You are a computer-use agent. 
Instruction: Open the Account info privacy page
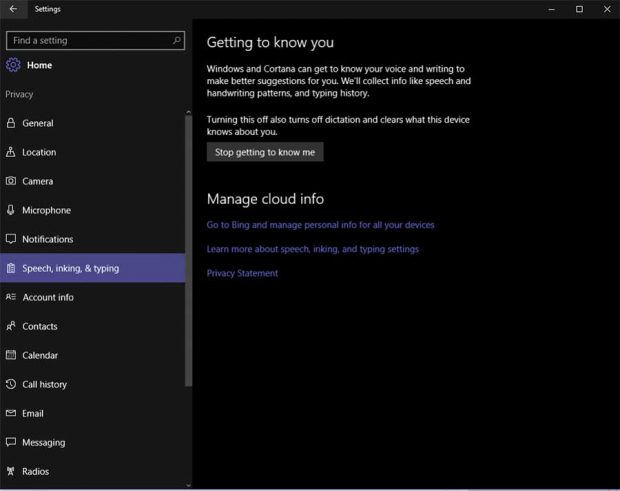pyautogui.click(x=47, y=297)
